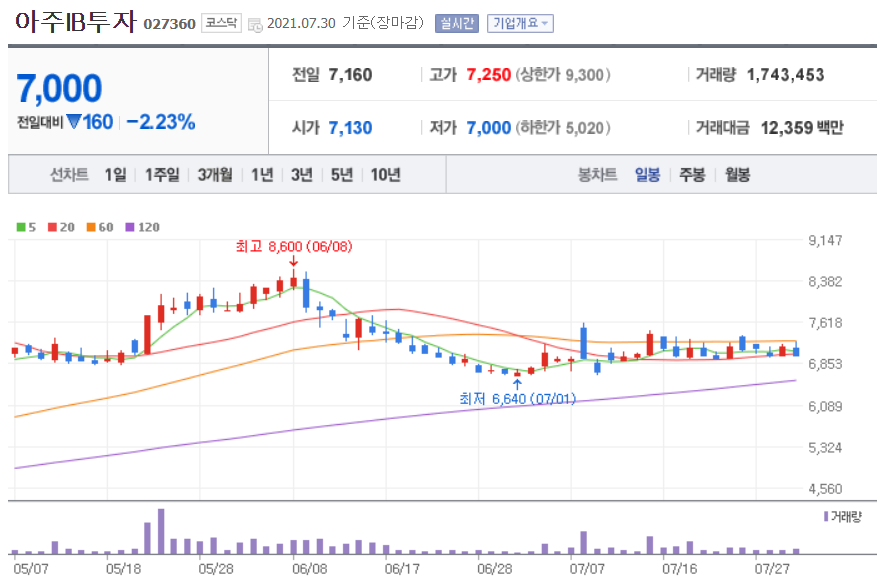Click the 최저 6,640 (07/01) low marker
877x582 pixels.
(x=517, y=399)
